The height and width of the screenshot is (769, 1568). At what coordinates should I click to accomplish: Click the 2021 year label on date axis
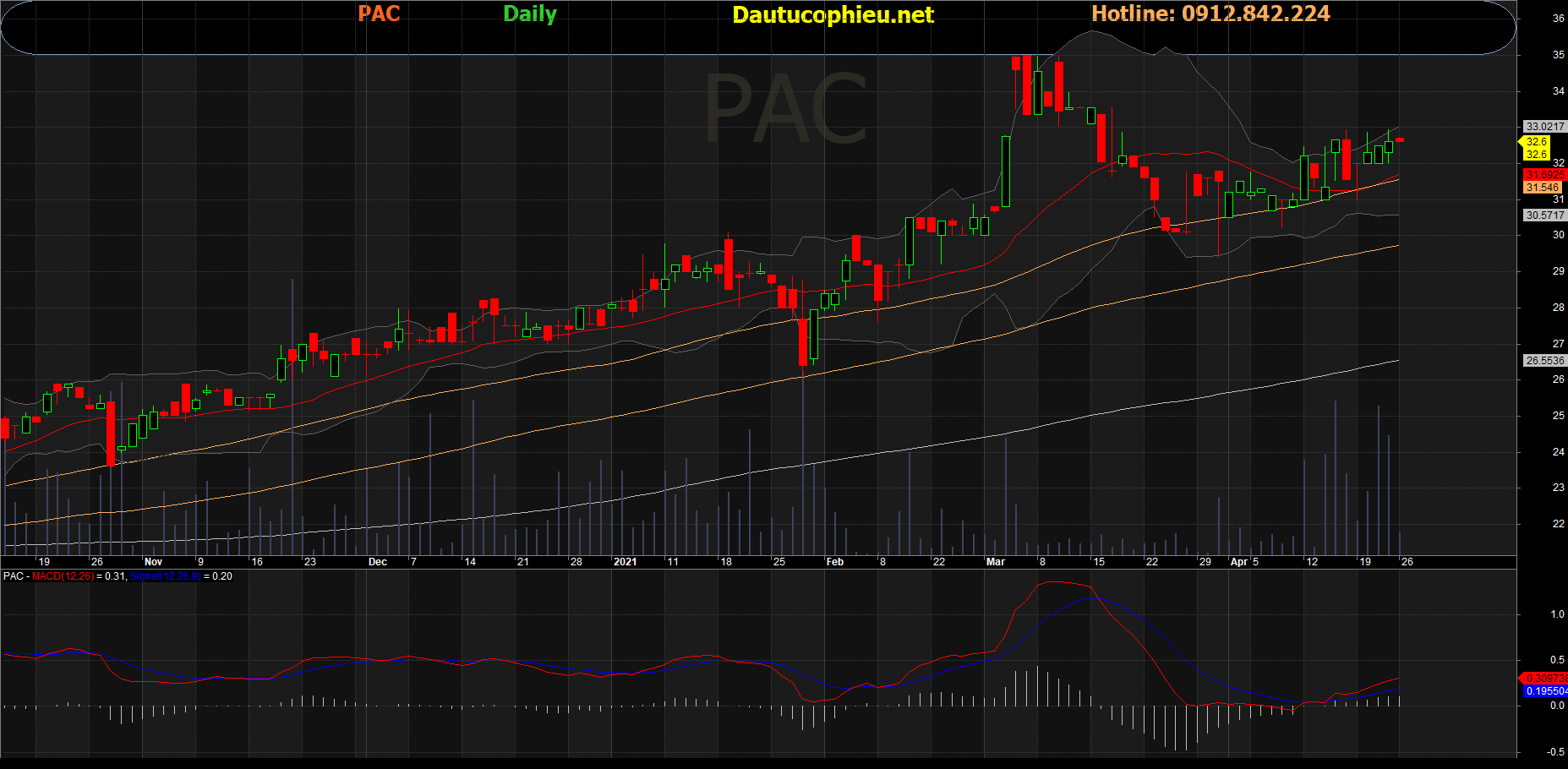click(x=625, y=562)
